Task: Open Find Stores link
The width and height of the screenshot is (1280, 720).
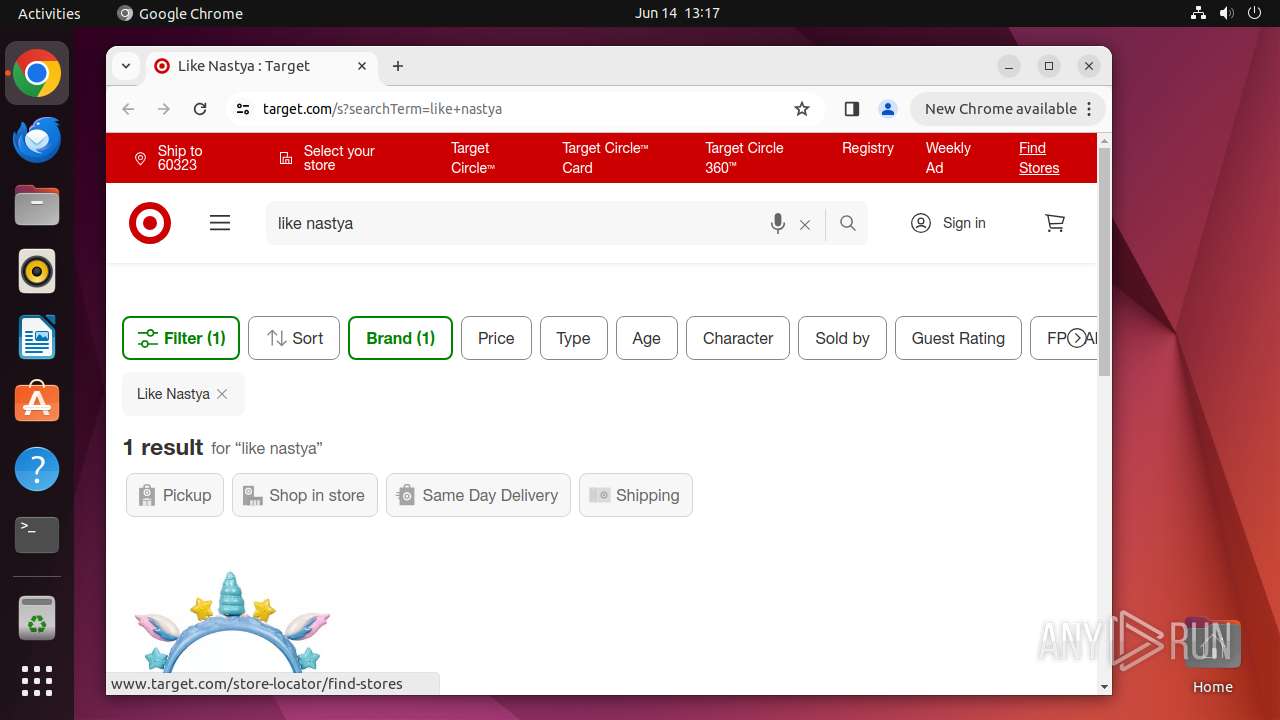Action: pyautogui.click(x=1039, y=158)
